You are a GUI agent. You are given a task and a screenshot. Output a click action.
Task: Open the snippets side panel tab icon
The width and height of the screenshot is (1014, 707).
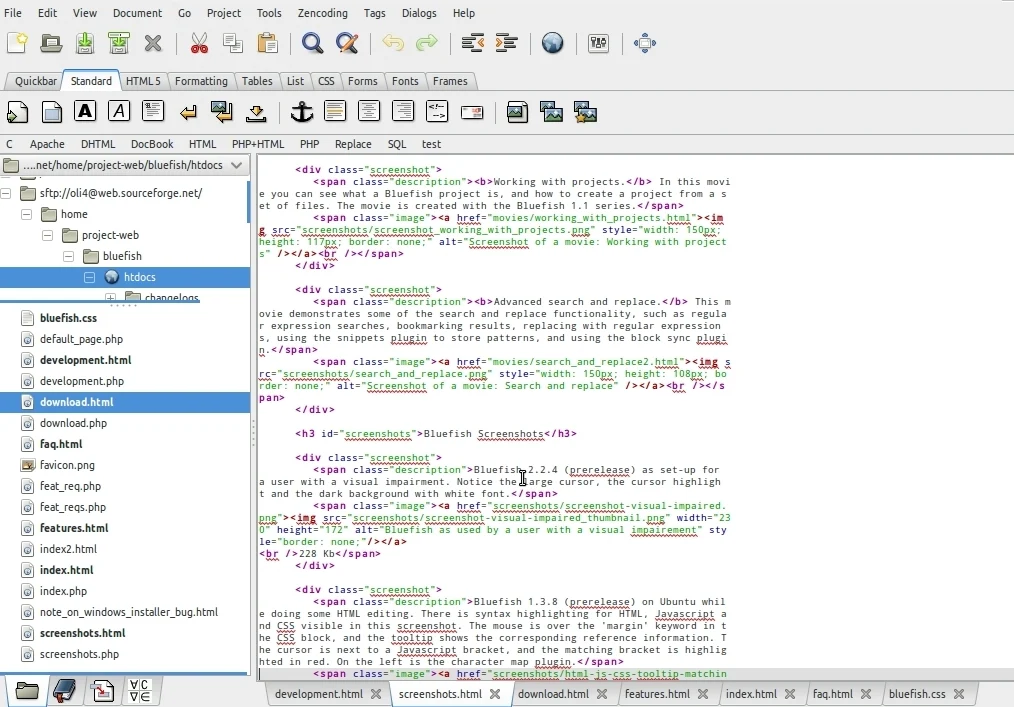[x=102, y=691]
